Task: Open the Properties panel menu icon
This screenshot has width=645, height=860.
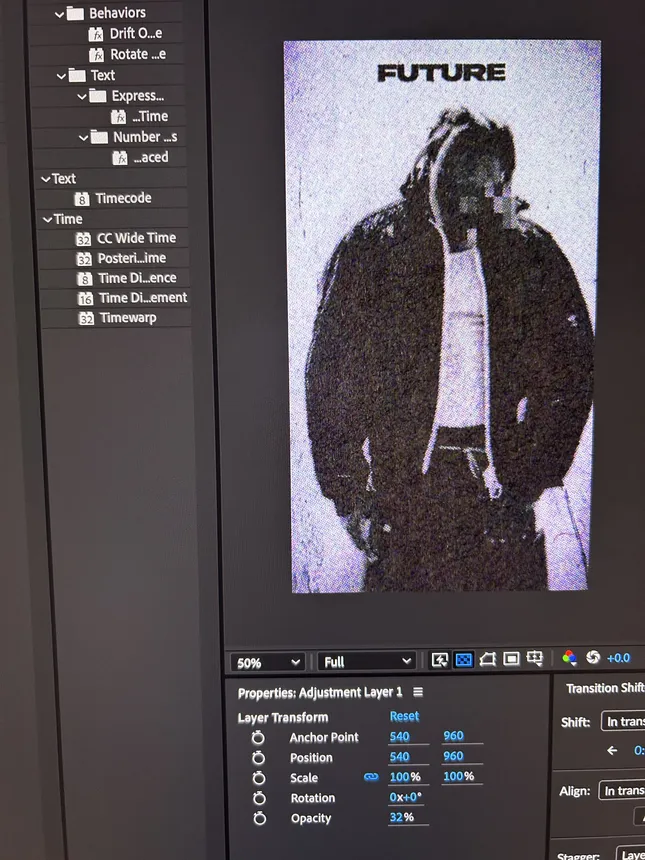Action: (x=418, y=692)
